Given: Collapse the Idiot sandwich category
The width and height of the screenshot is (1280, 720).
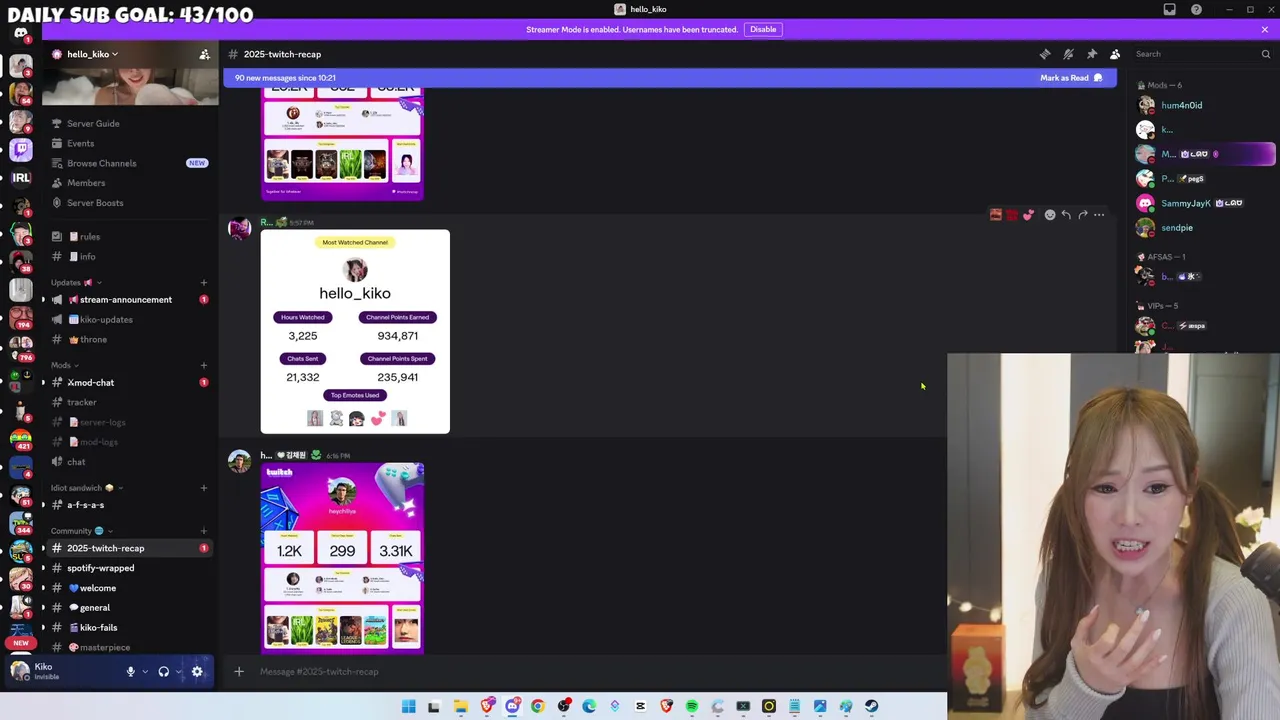Looking at the screenshot, I should click(86, 488).
